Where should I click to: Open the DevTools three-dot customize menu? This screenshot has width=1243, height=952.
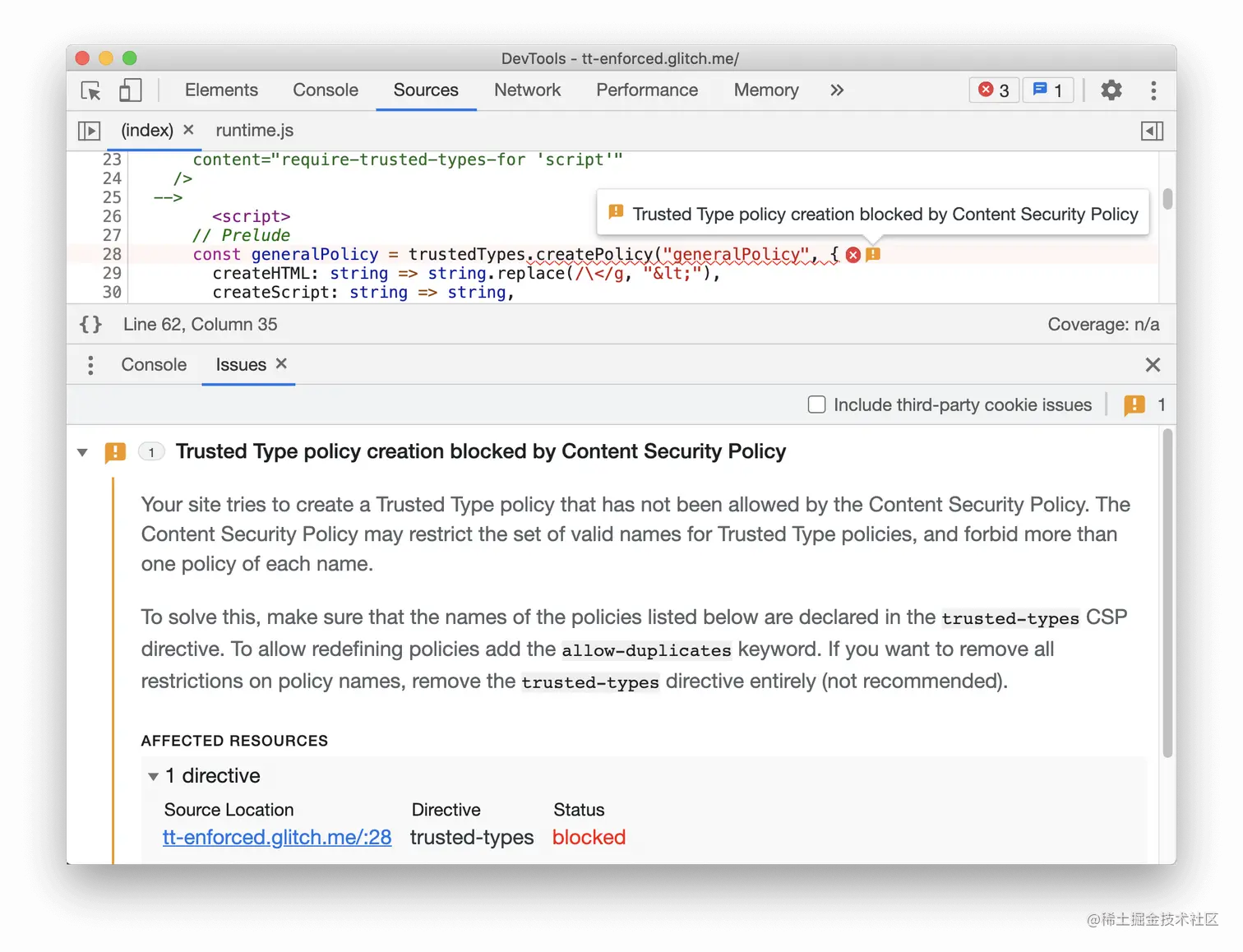pyautogui.click(x=1153, y=90)
